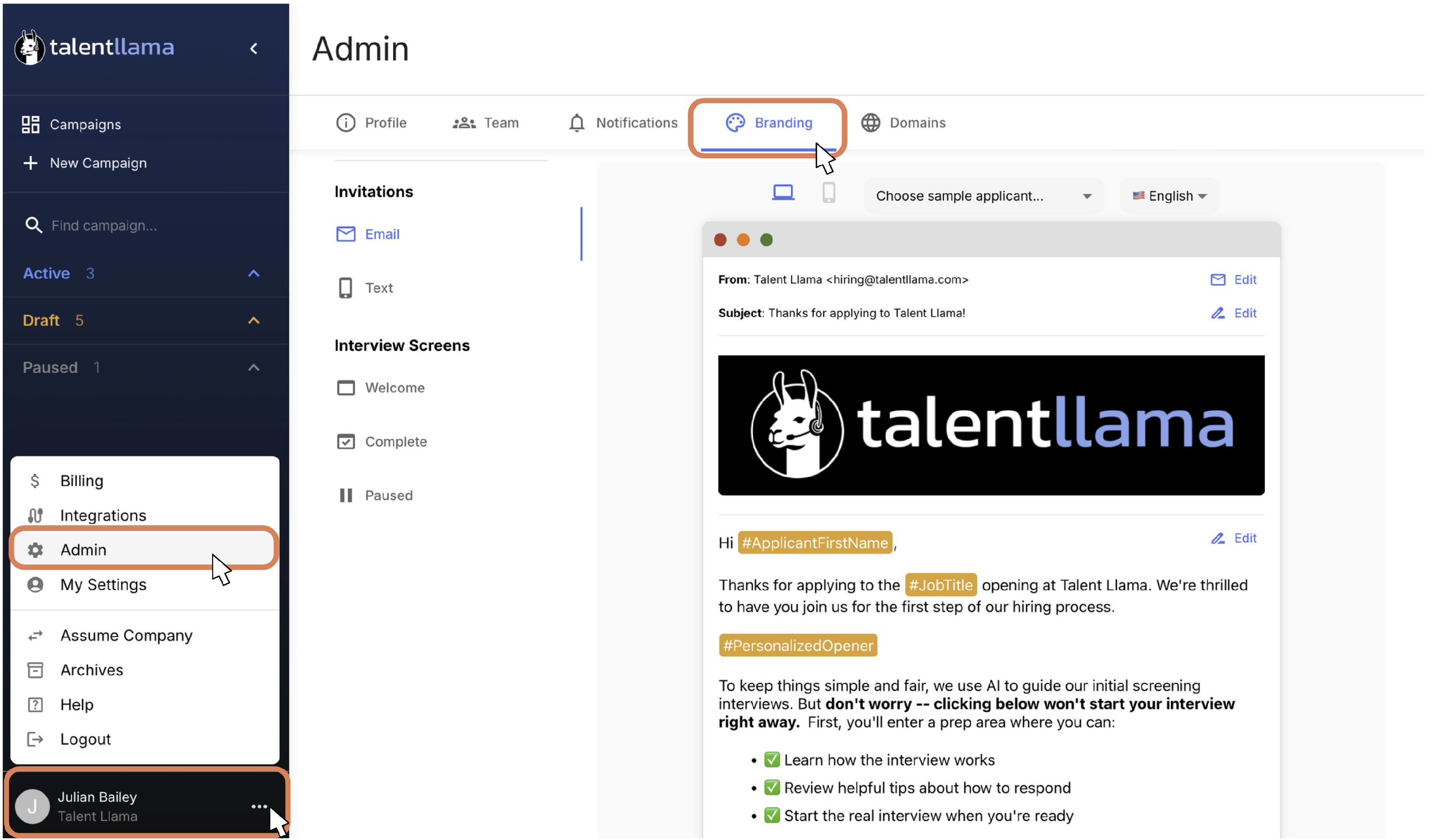Switch preview to mobile phone view
1440x840 pixels.
click(x=828, y=192)
